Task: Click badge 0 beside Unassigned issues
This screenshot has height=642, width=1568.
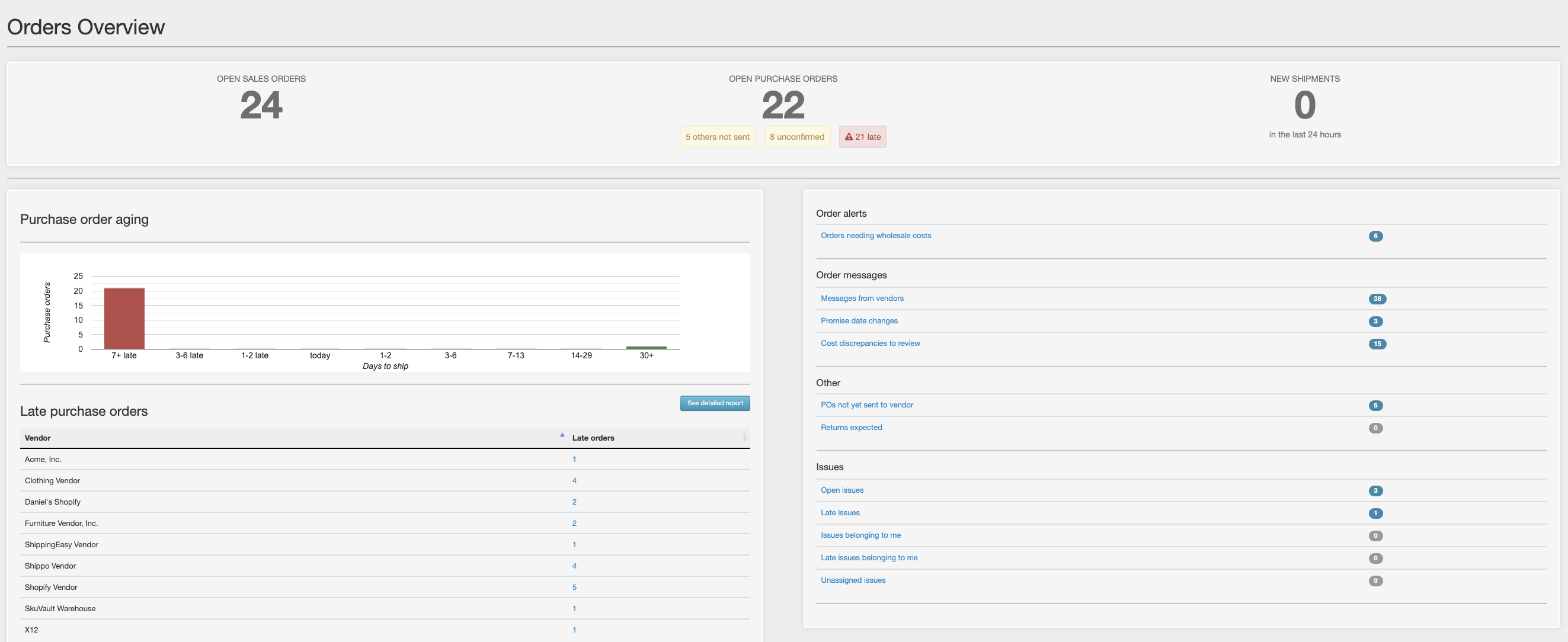Action: [x=1375, y=580]
